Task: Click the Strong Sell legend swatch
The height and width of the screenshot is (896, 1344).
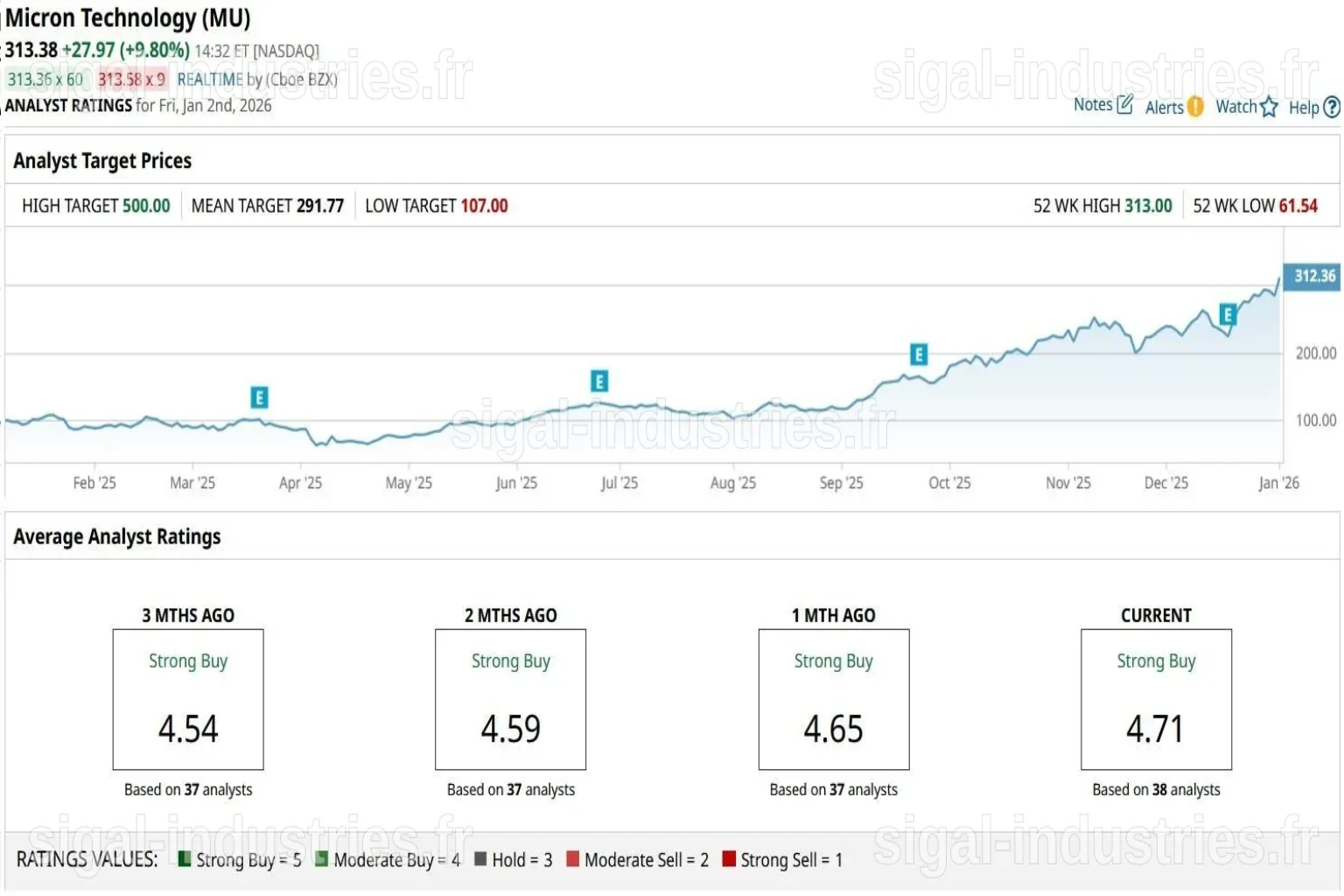Action: [x=729, y=859]
